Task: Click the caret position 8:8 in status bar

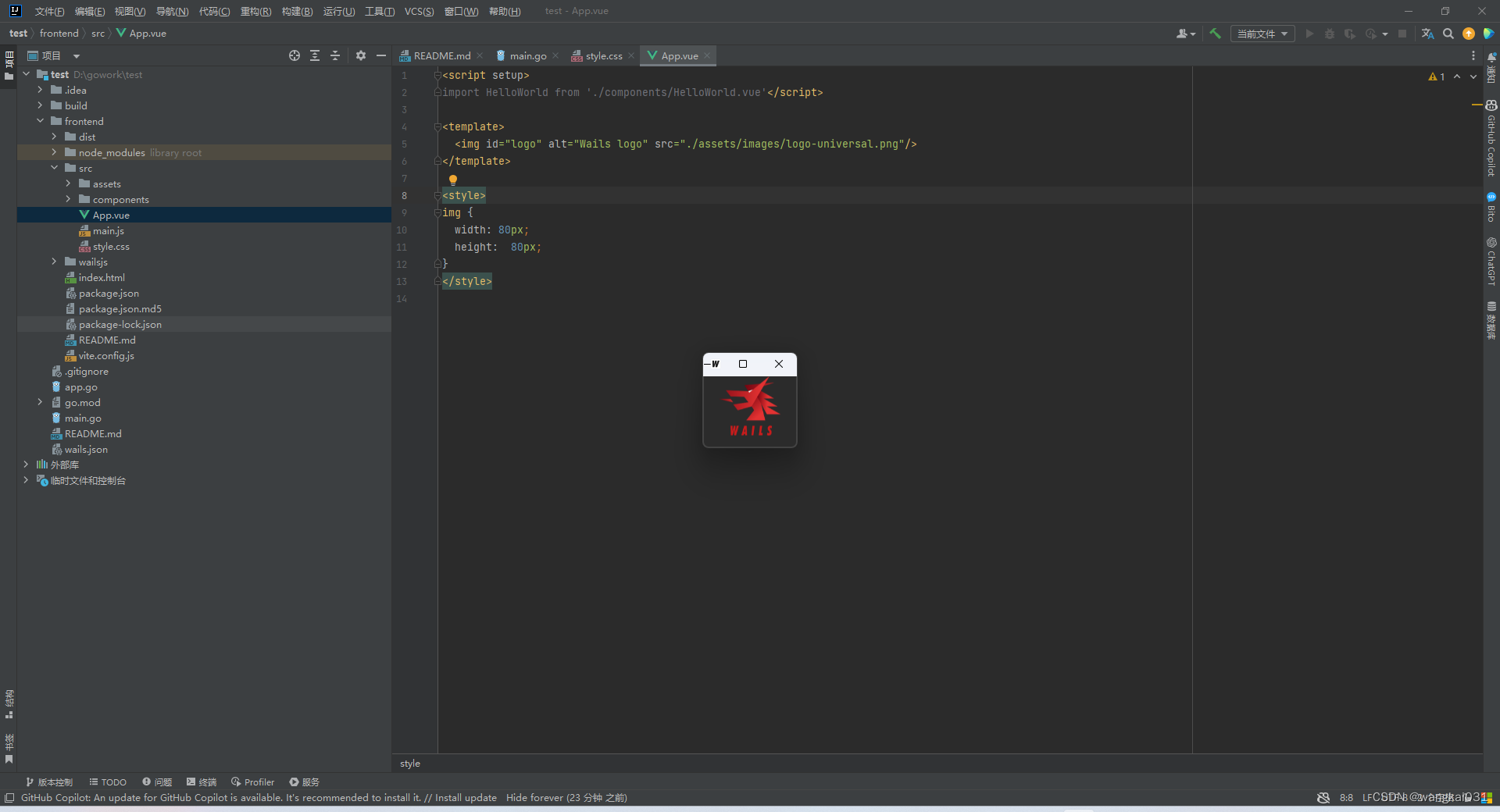Action: (1346, 797)
